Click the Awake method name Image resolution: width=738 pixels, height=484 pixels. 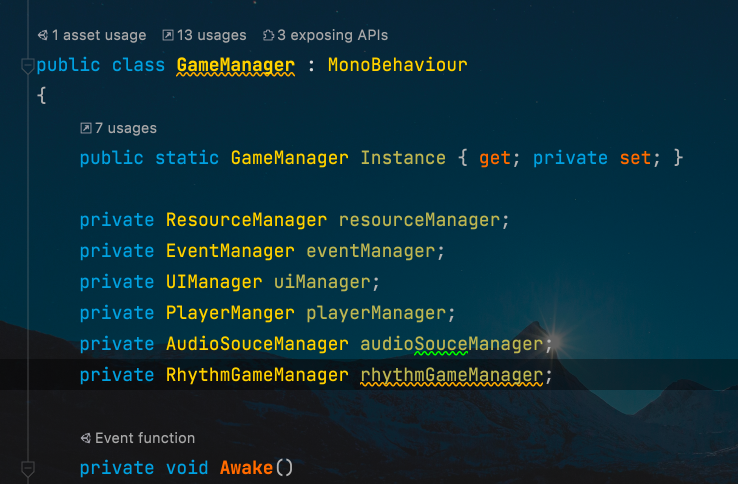click(x=246, y=468)
